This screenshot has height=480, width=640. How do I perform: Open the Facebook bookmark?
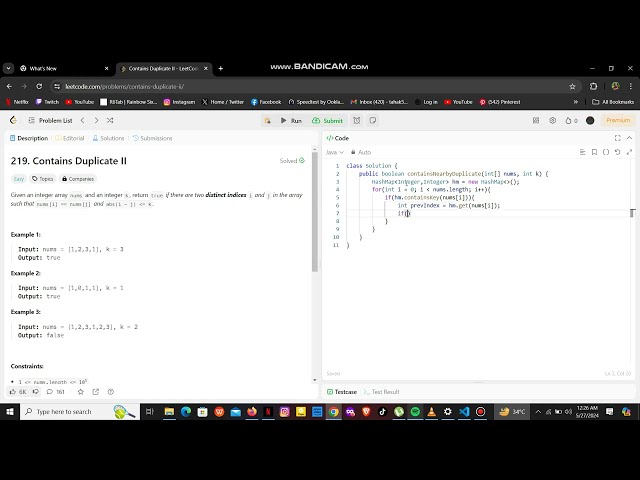(x=266, y=102)
